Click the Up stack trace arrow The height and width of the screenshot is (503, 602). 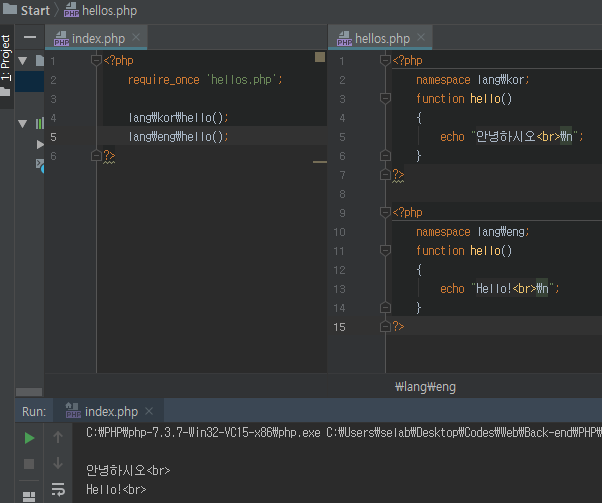[x=58, y=438]
